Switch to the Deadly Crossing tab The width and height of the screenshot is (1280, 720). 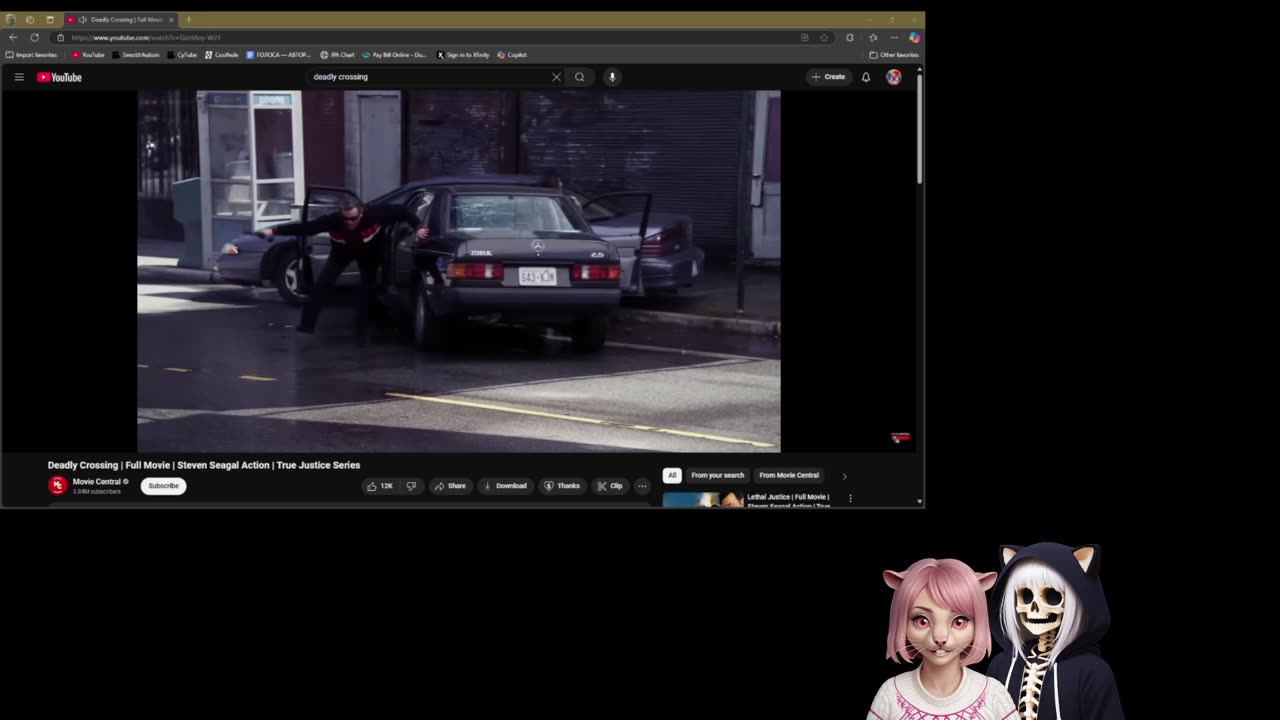(120, 19)
